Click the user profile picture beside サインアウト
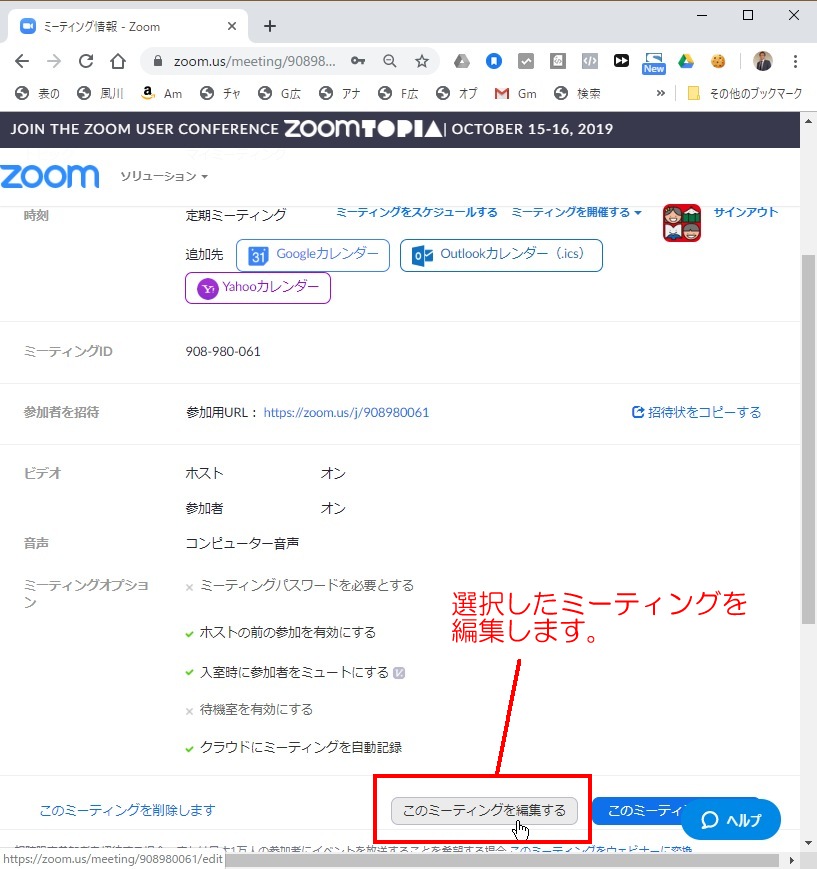 pos(682,223)
